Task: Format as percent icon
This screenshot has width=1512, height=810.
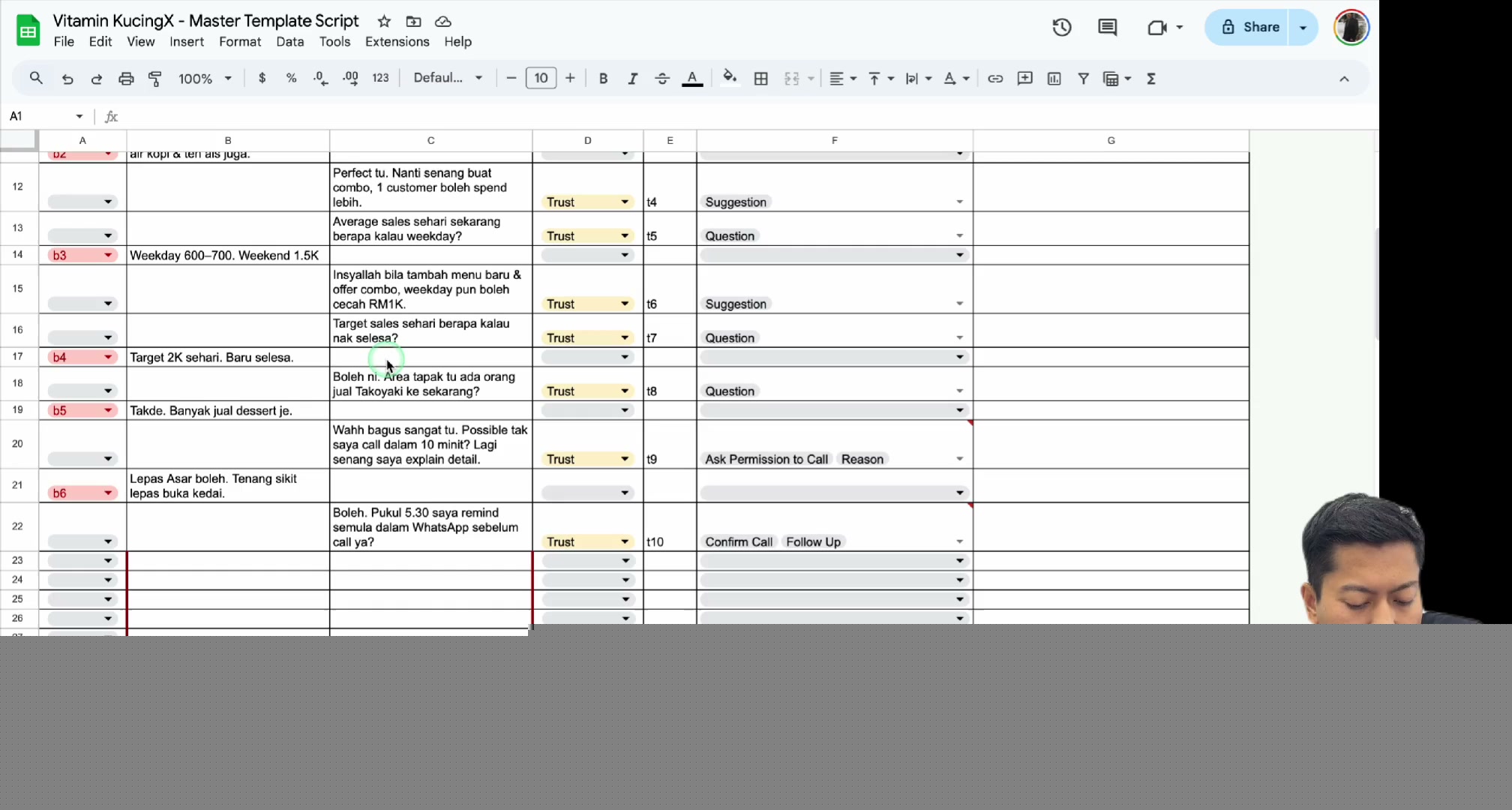Action: (291, 78)
